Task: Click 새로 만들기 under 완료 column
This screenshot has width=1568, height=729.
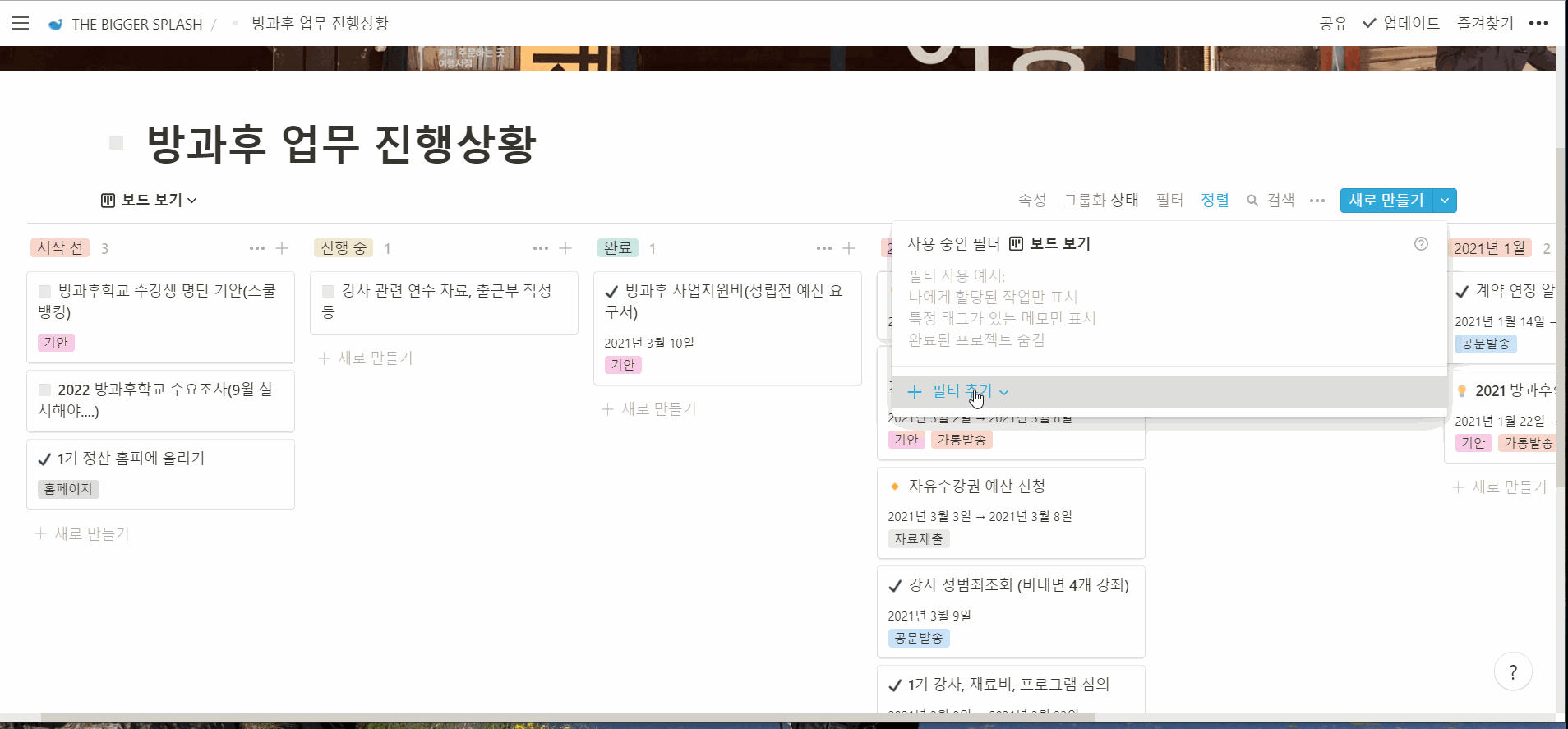Action: tap(649, 409)
